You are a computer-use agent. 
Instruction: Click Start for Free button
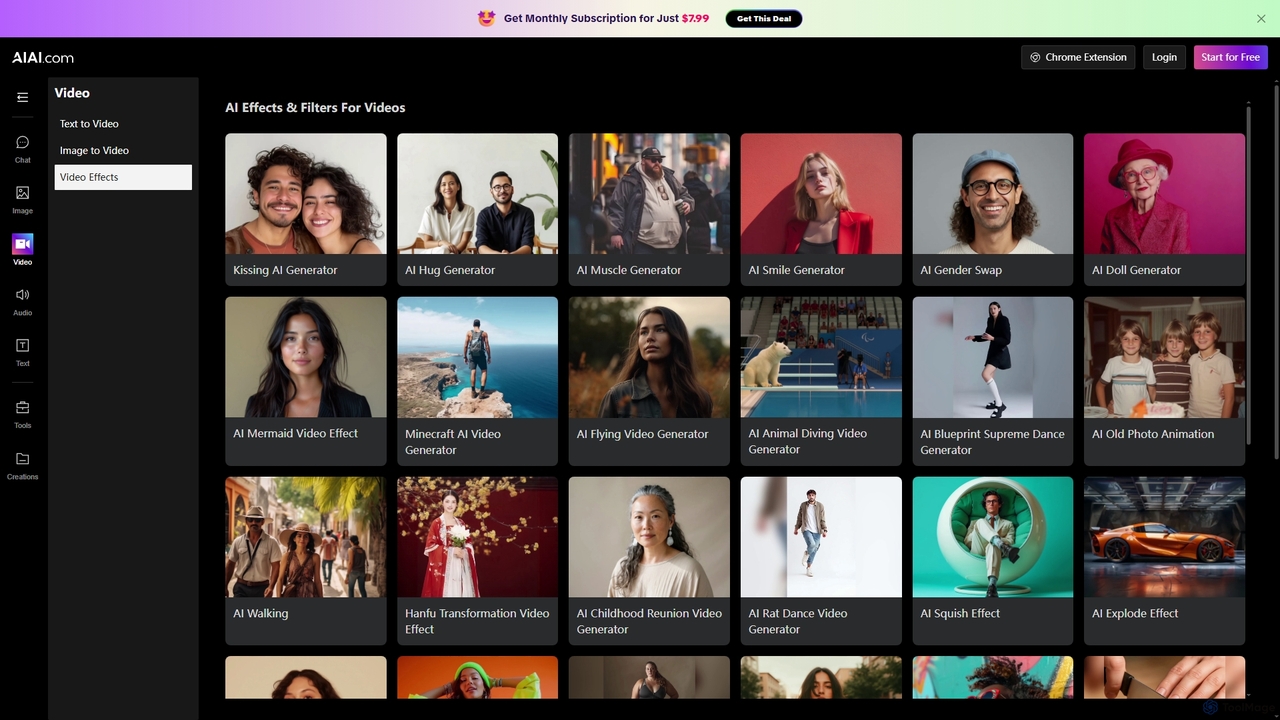click(1230, 57)
